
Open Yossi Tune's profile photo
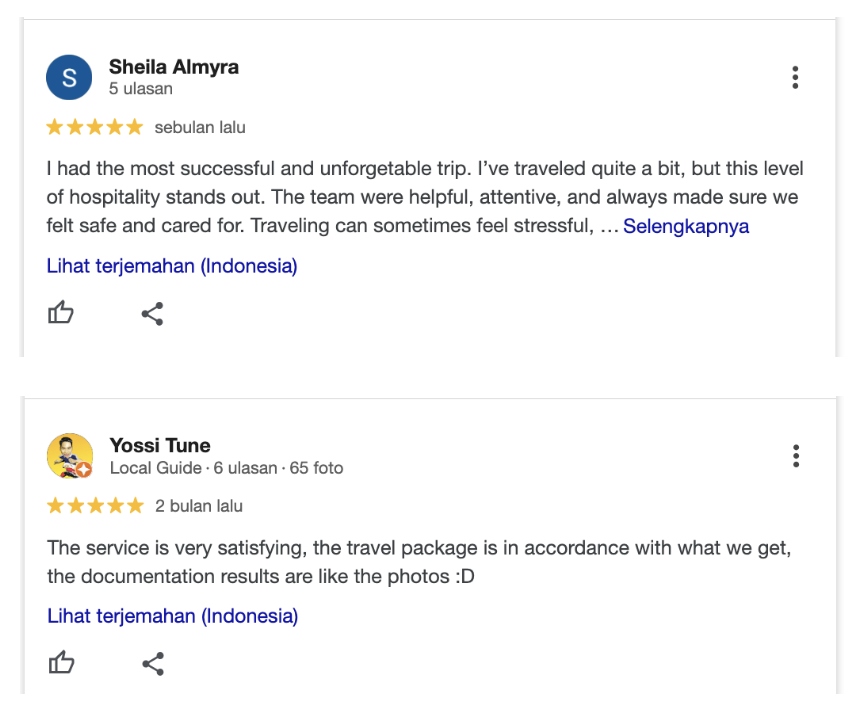tap(69, 456)
